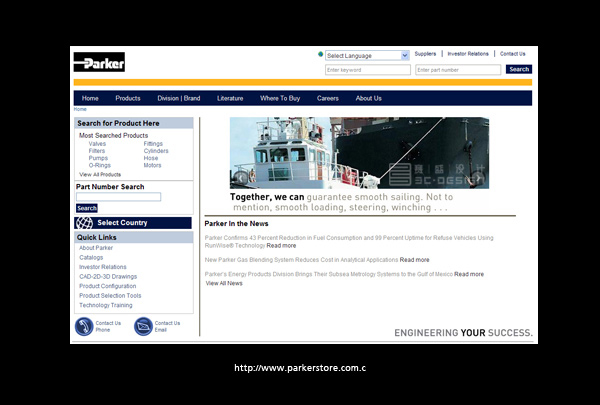Open CAD-2D-3D Drawings quick link

108,277
